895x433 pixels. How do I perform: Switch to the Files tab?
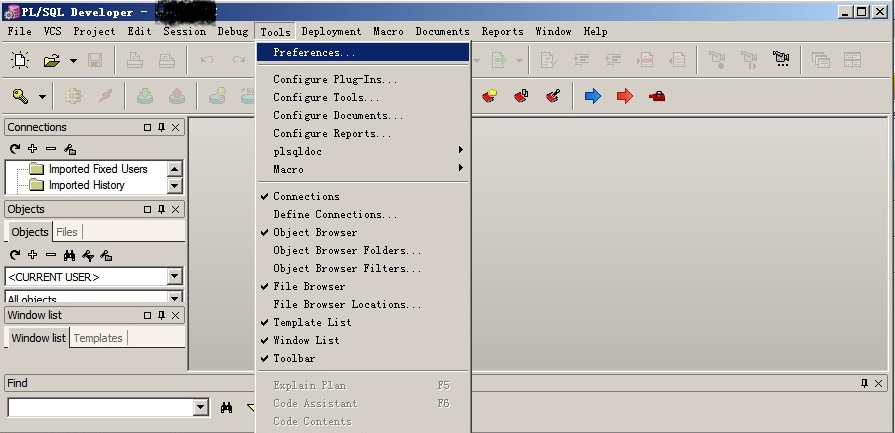(x=67, y=232)
